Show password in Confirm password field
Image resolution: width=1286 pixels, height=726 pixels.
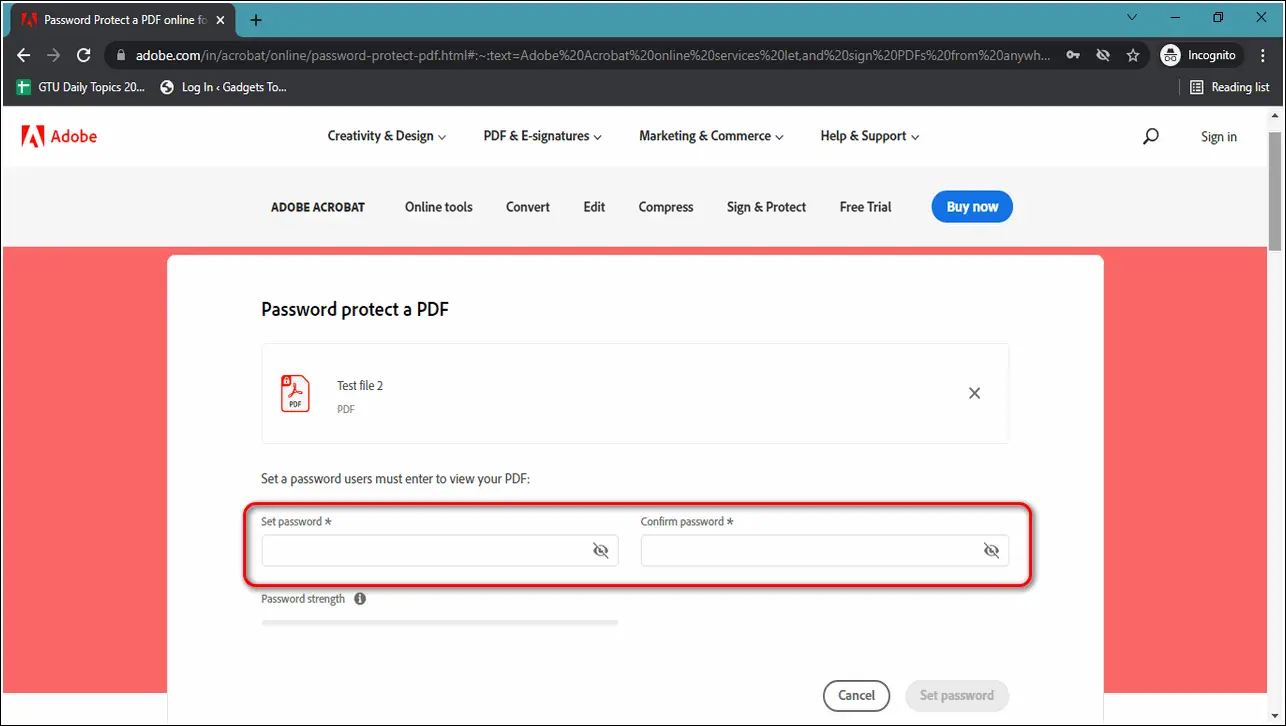click(x=991, y=550)
